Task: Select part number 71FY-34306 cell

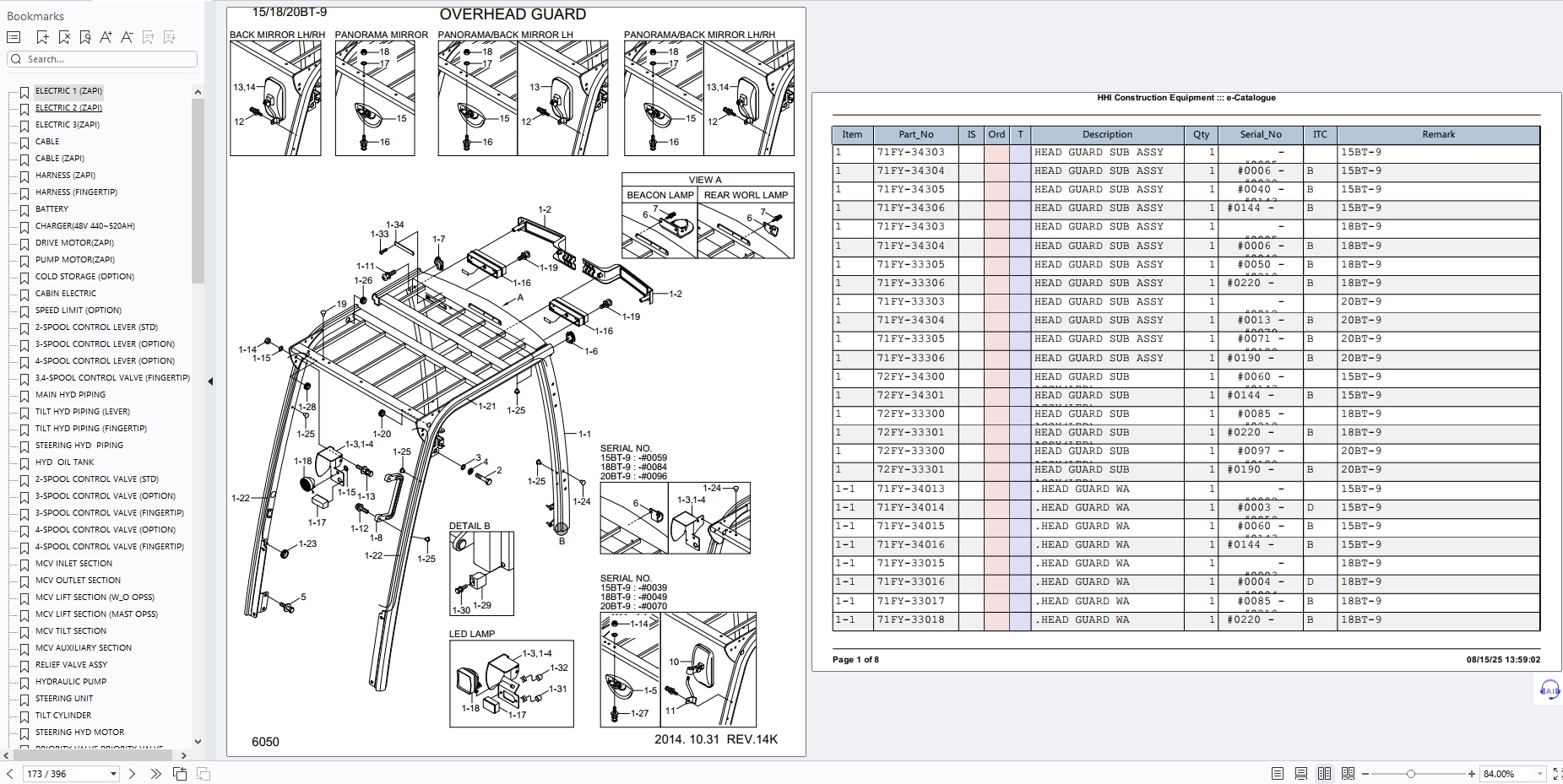Action: click(x=915, y=208)
